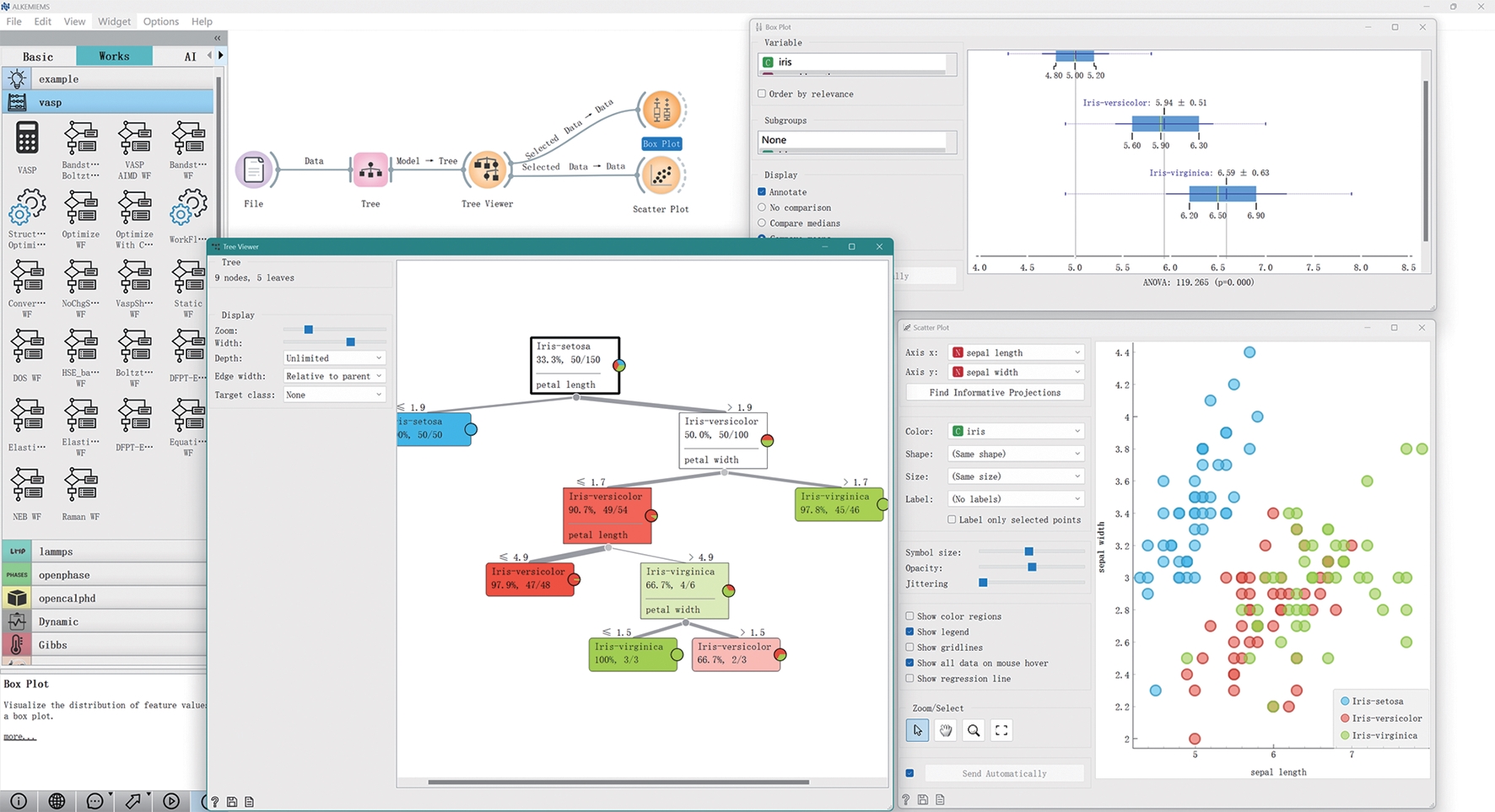Open the Options menu
The width and height of the screenshot is (1495, 812).
[160, 21]
